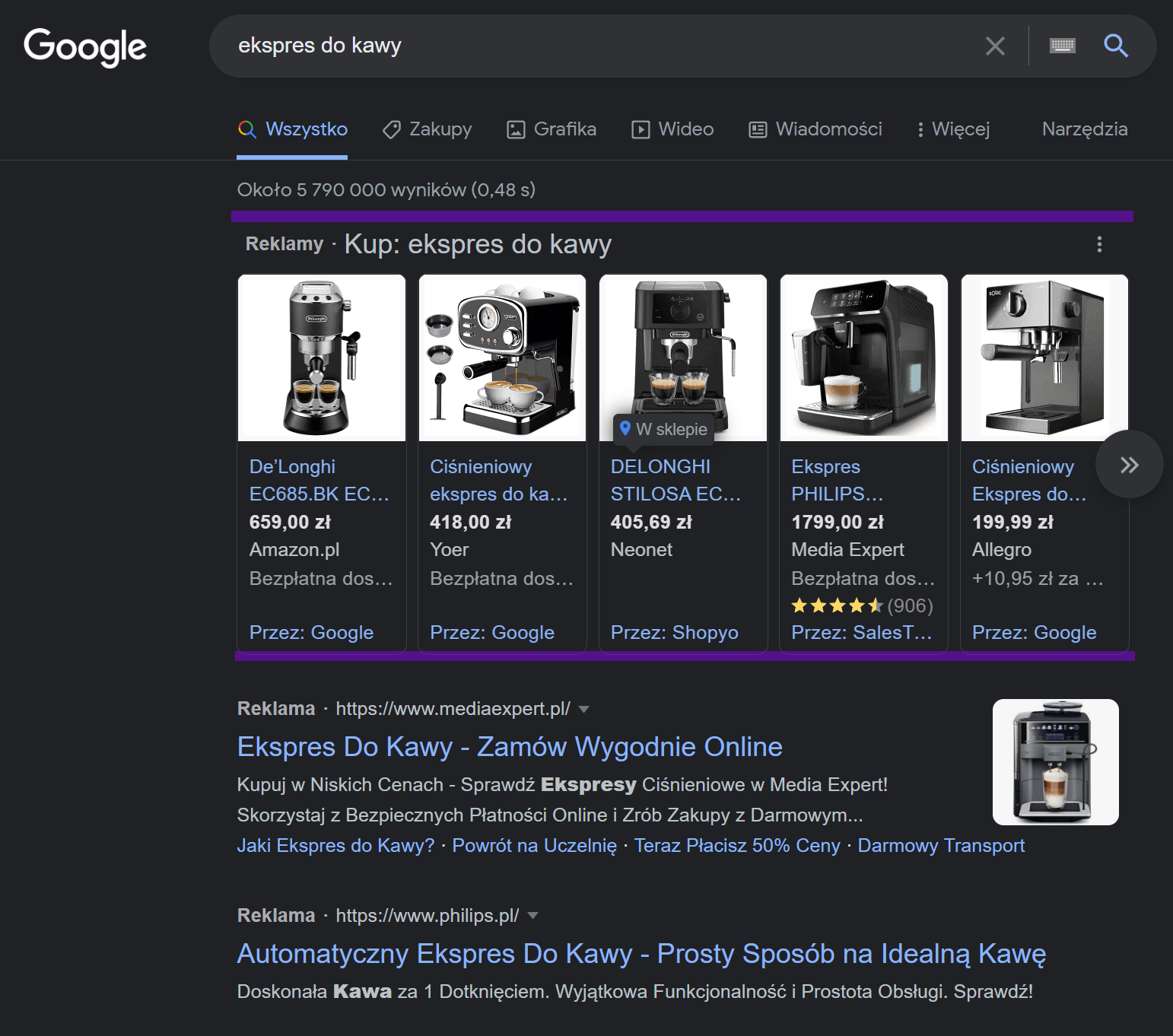Click Przez: SalesT... link

click(x=862, y=633)
